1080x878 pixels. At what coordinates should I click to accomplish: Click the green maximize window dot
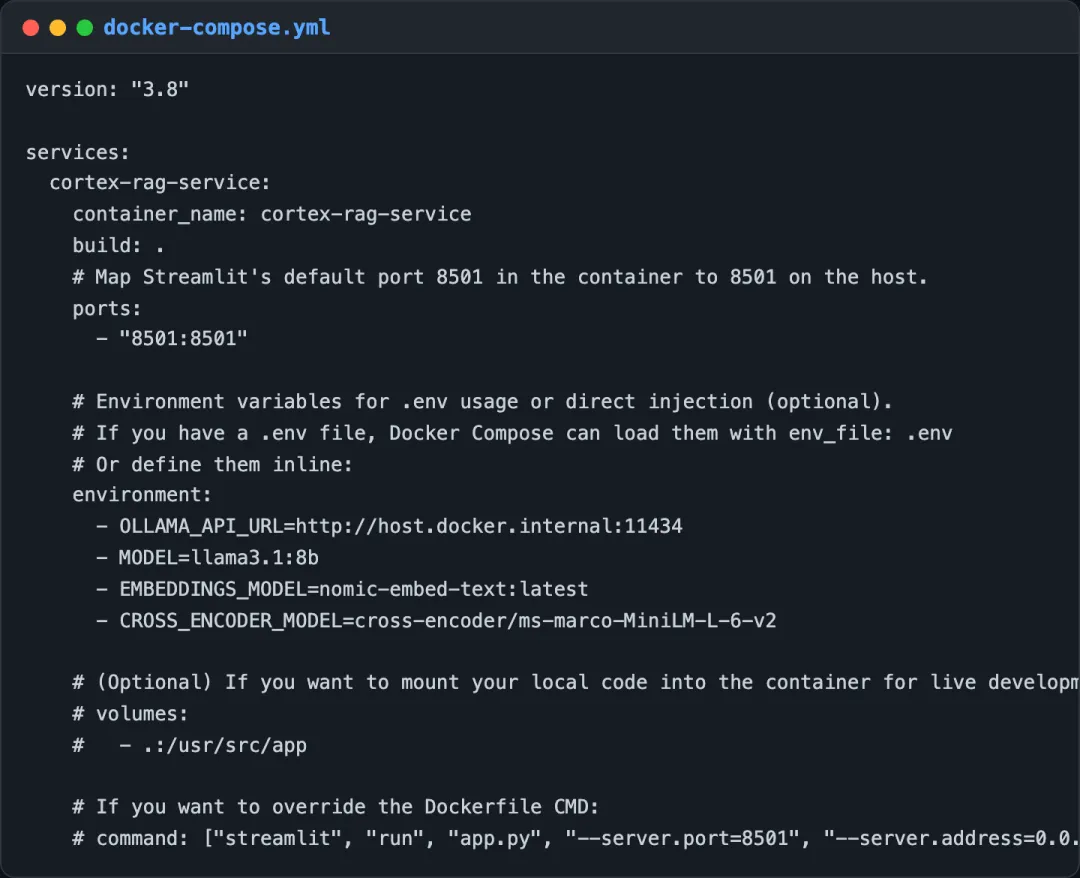(x=85, y=28)
